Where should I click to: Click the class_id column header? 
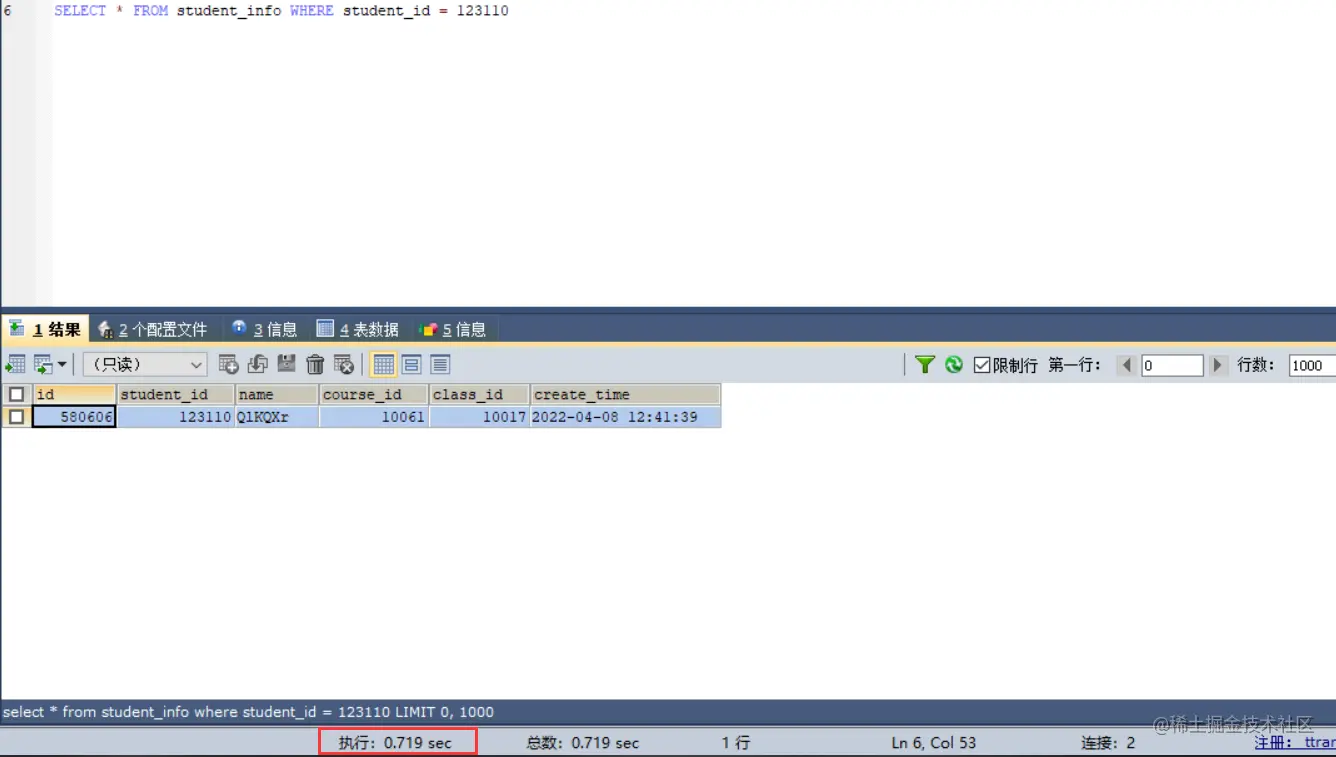(479, 394)
